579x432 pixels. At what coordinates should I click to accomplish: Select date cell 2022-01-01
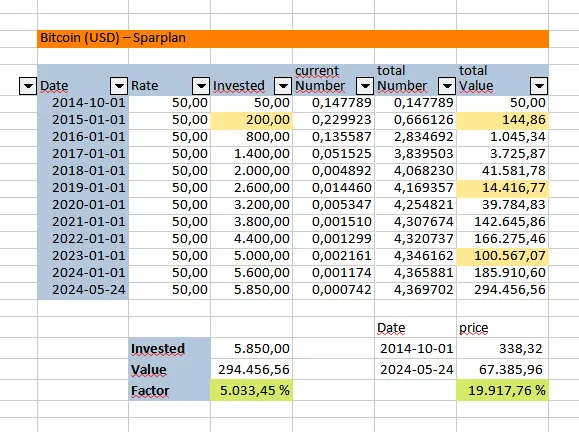(x=83, y=239)
